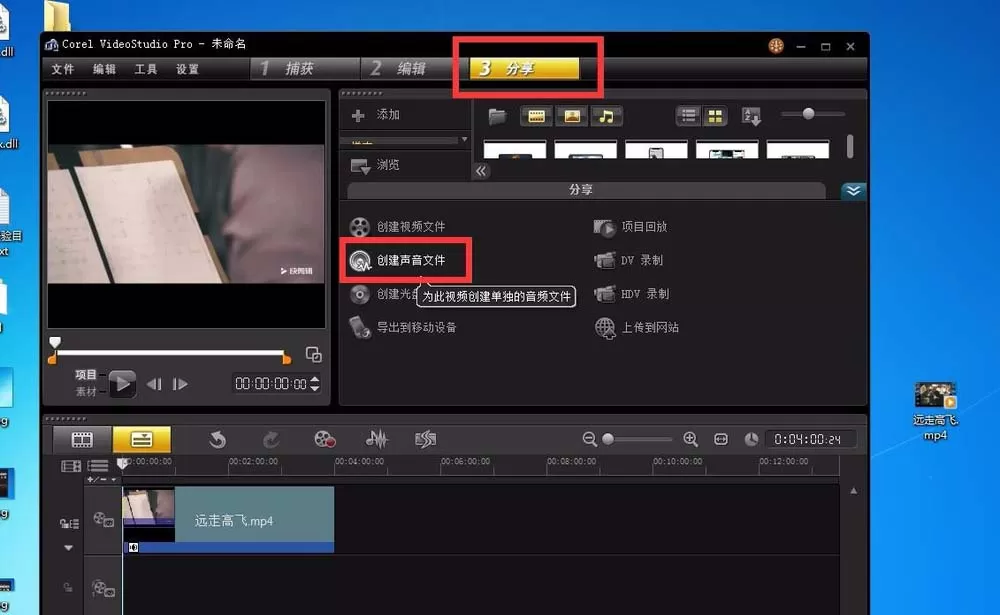Select 素材 play mode
This screenshot has width=1000, height=615.
pos(85,391)
